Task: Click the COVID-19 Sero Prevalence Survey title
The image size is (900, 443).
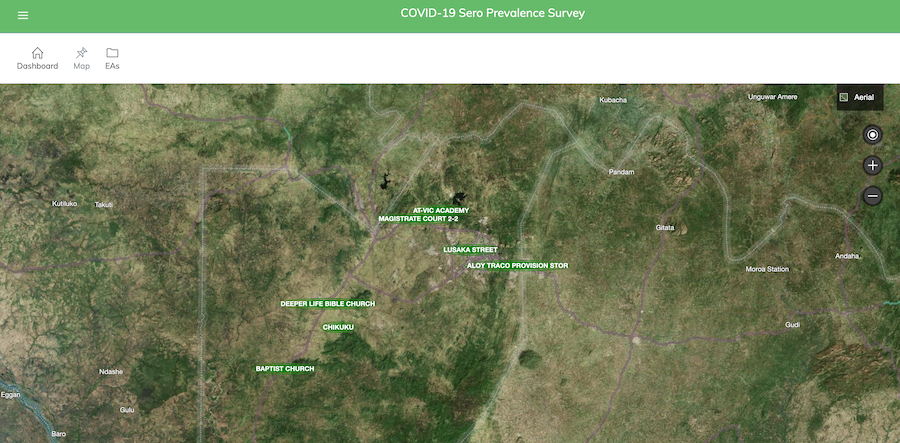Action: 492,13
